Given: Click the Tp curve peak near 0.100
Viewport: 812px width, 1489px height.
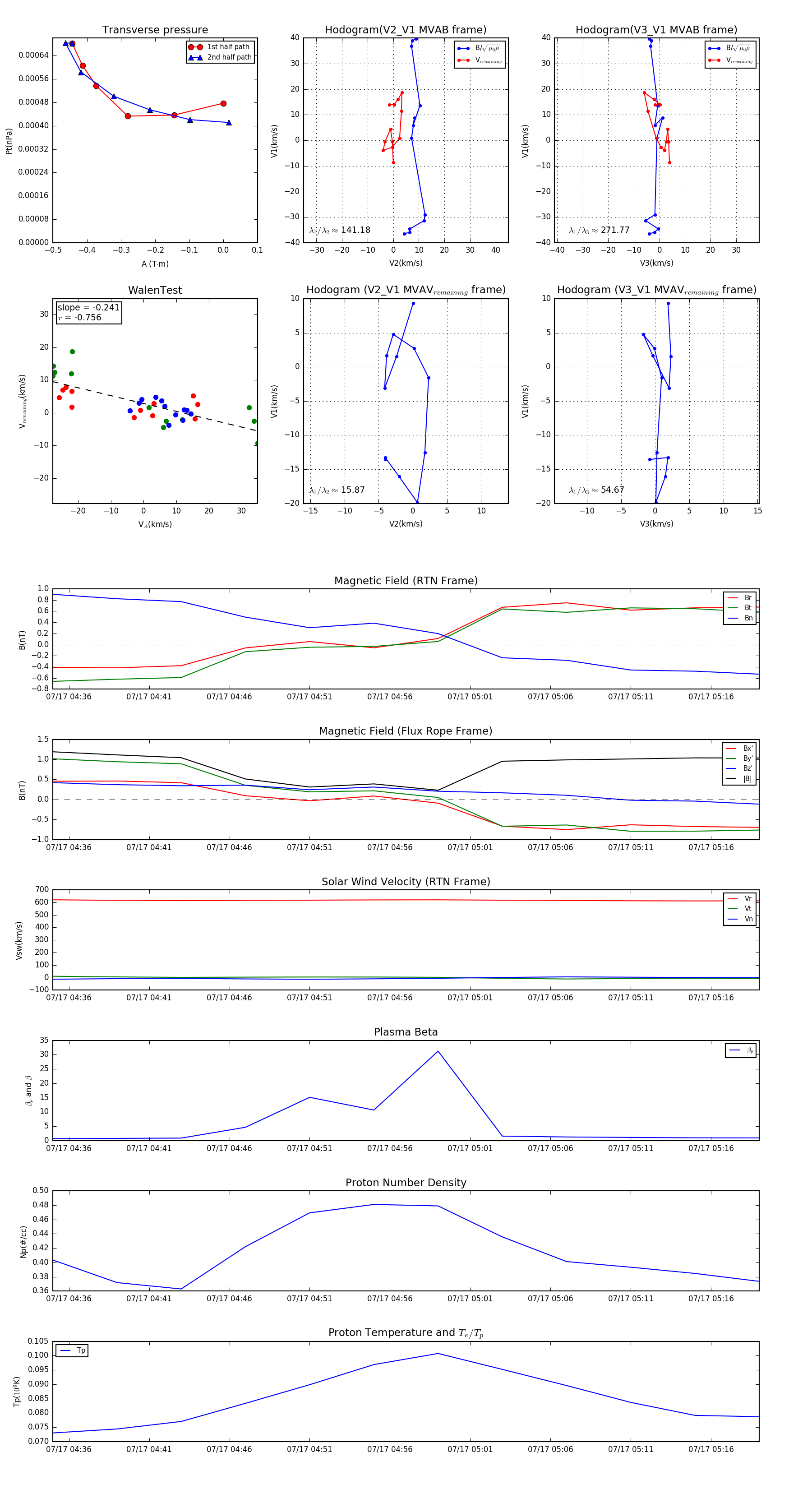Looking at the screenshot, I should pos(438,1354).
